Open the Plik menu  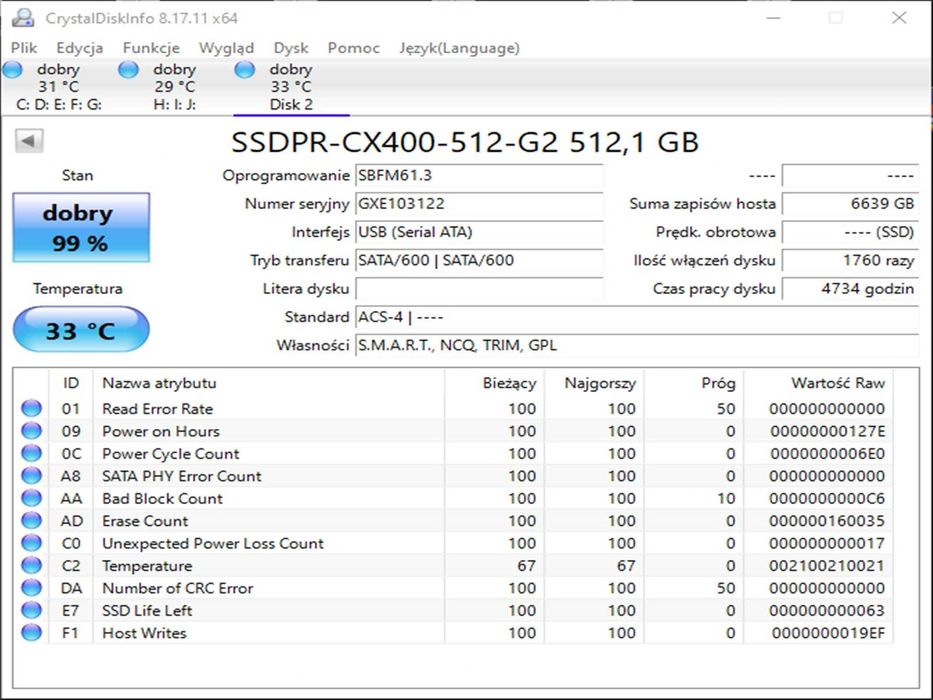click(24, 48)
